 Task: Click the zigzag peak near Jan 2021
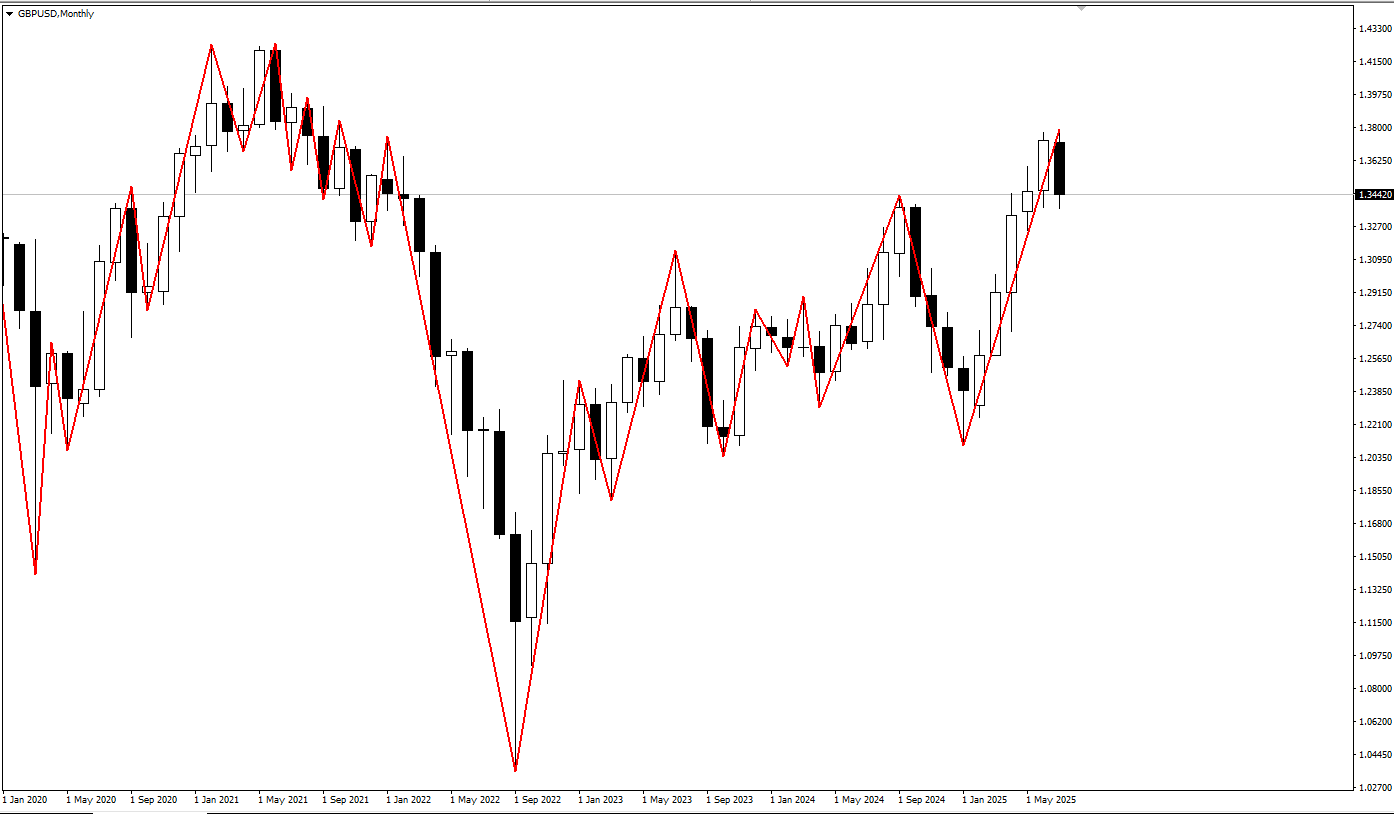tap(212, 45)
